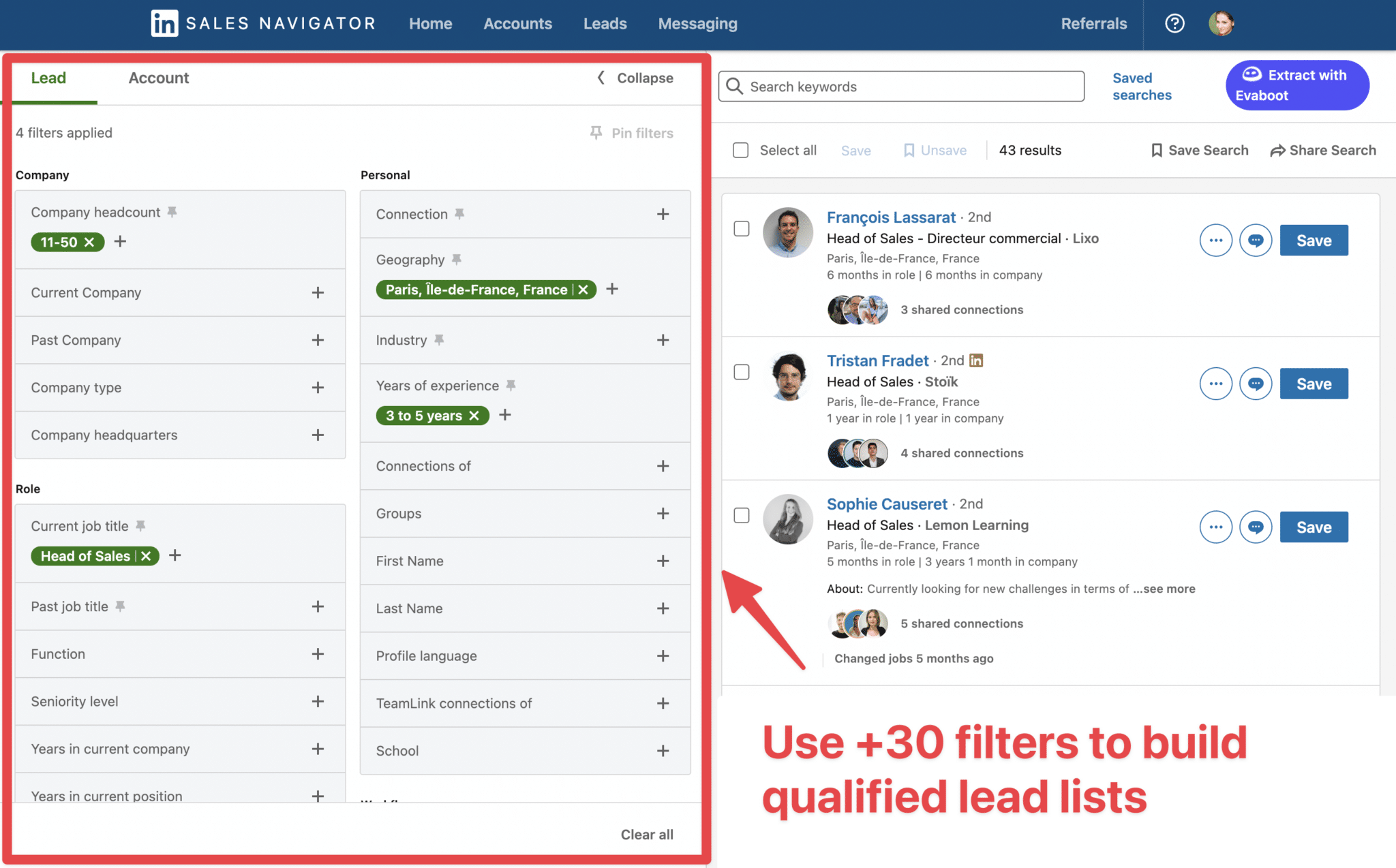Image resolution: width=1396 pixels, height=868 pixels.
Task: Click the Sales Navigator logo
Action: coord(262,22)
